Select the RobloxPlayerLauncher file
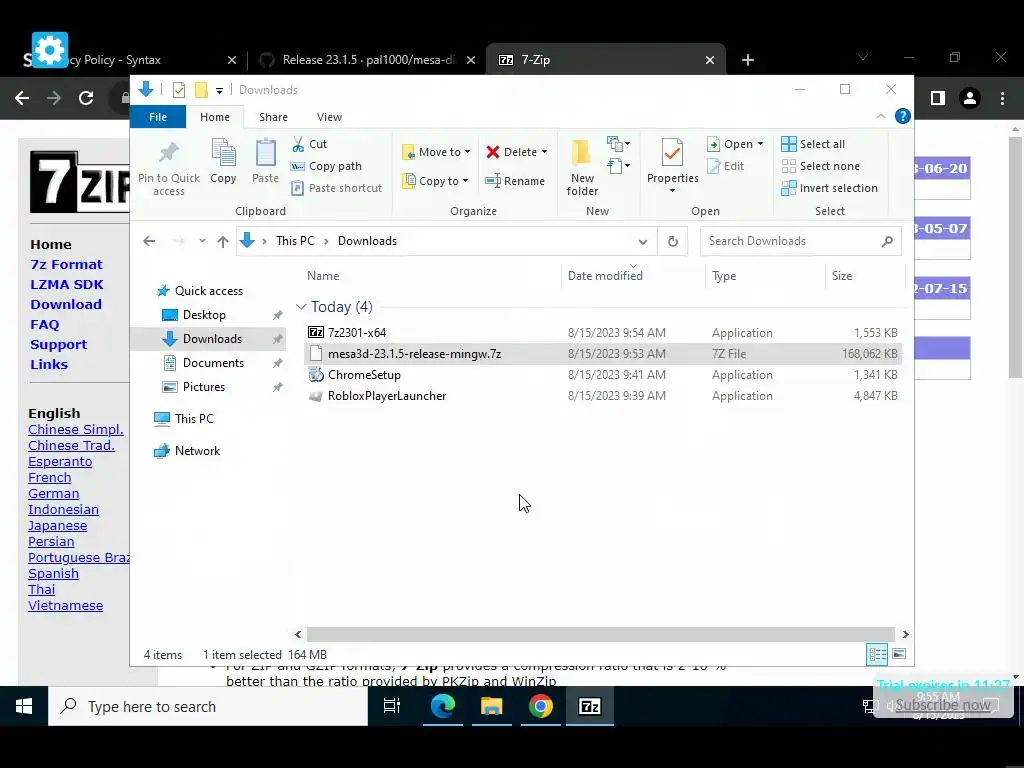 pos(602,396)
